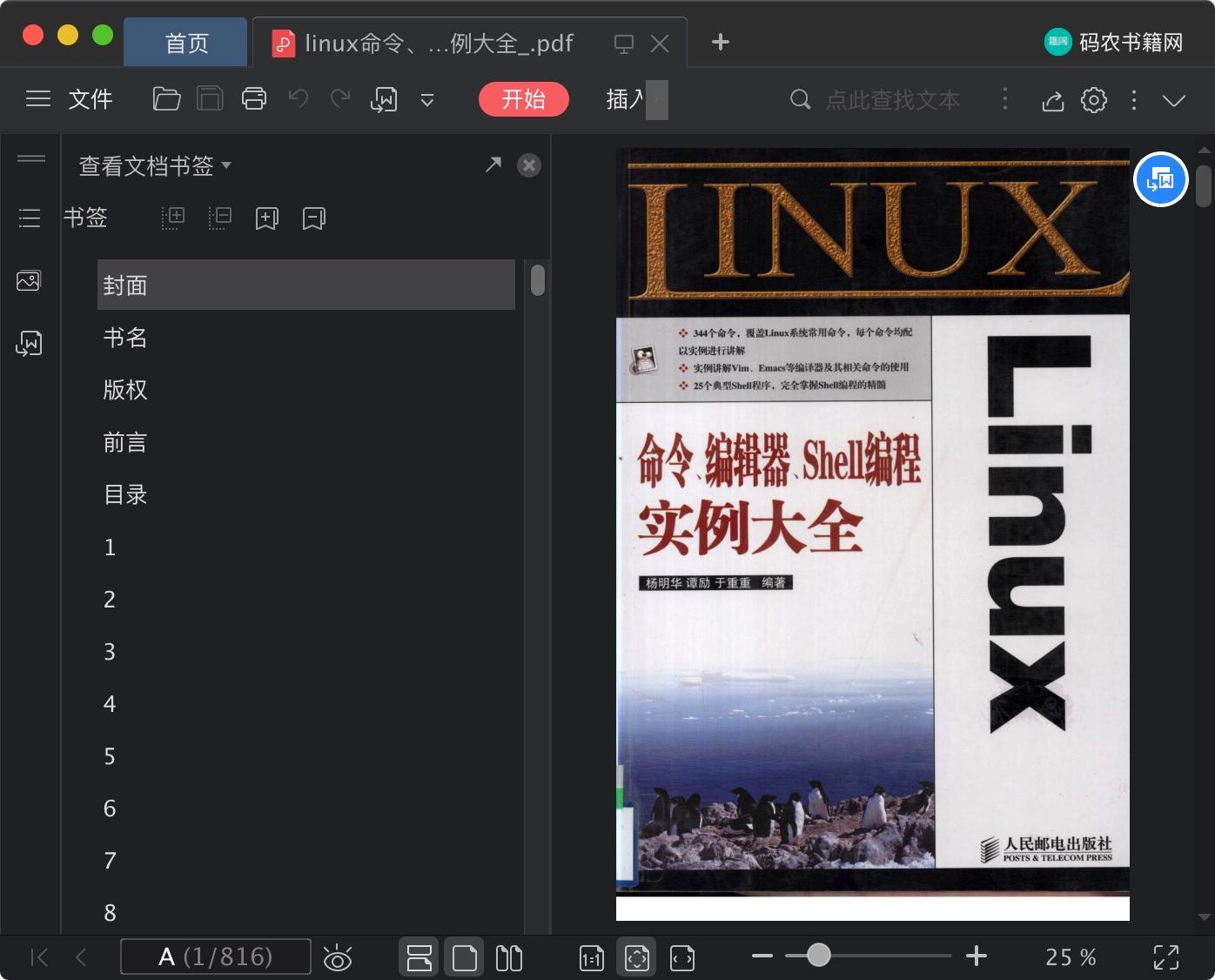Select the 开始 ribbon tab
The height and width of the screenshot is (980, 1215).
point(524,99)
